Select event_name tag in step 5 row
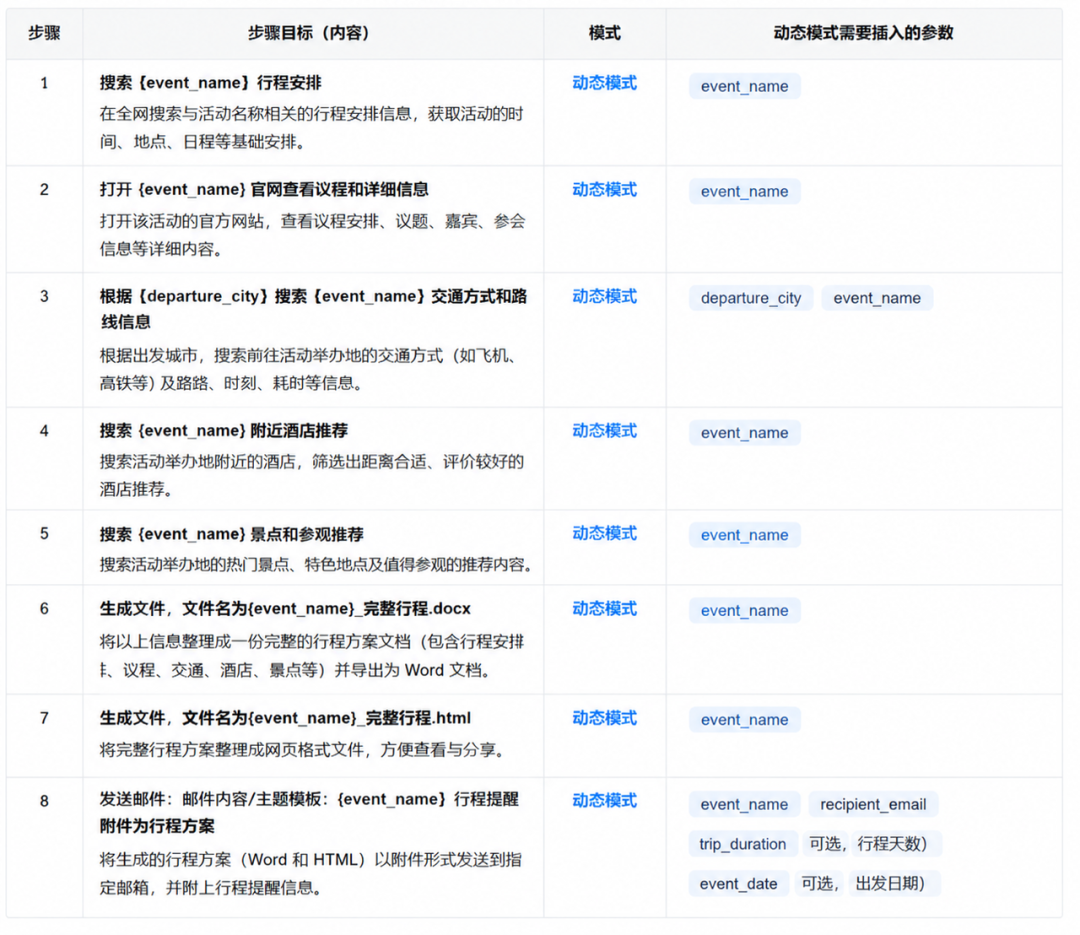Image resolution: width=1080 pixels, height=935 pixels. (x=745, y=535)
